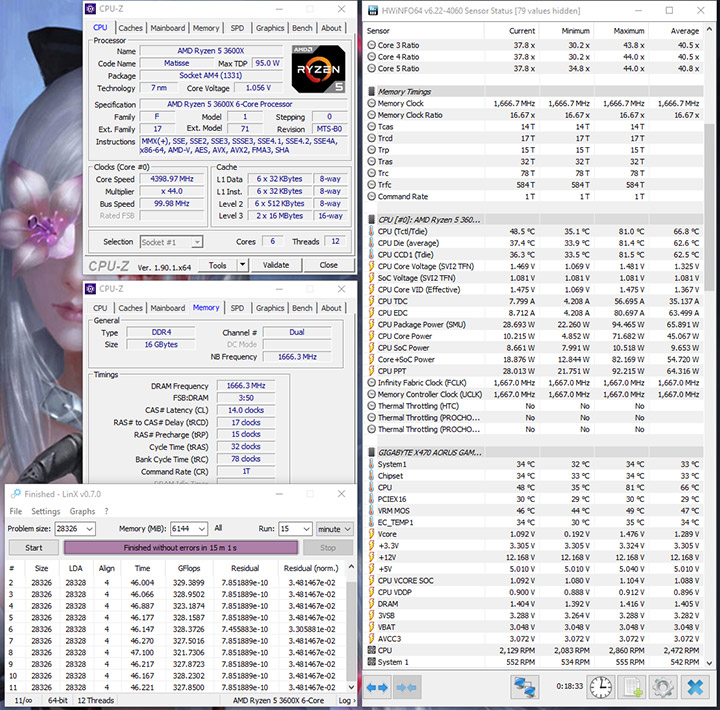Click lightning icon beside Vcore row
The width and height of the screenshot is (720, 710).
point(371,534)
